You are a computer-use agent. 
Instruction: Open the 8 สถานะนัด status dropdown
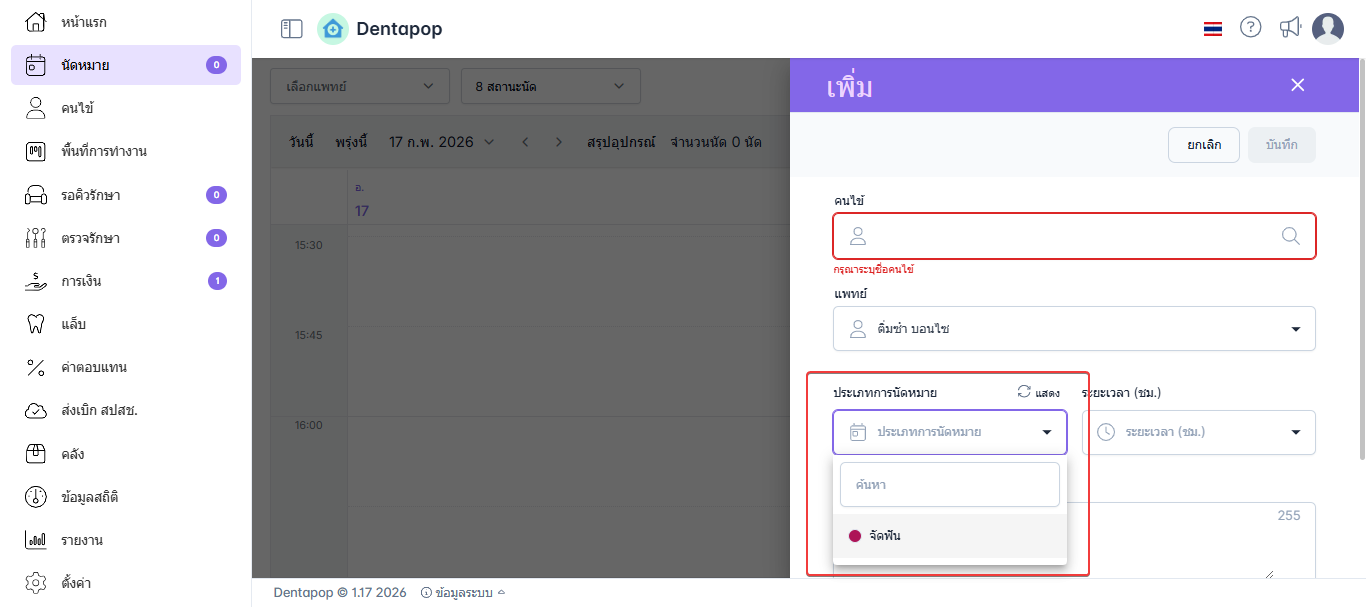point(550,86)
